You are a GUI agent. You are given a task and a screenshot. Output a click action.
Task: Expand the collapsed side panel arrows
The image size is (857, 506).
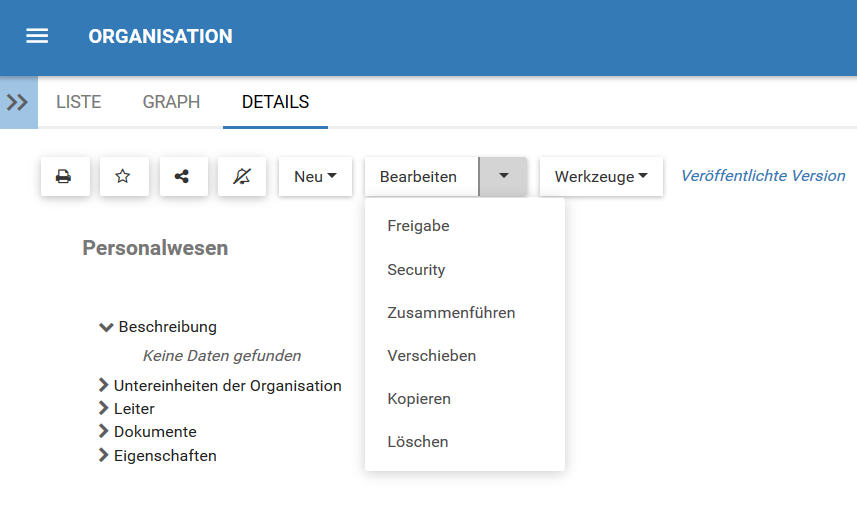click(x=17, y=102)
